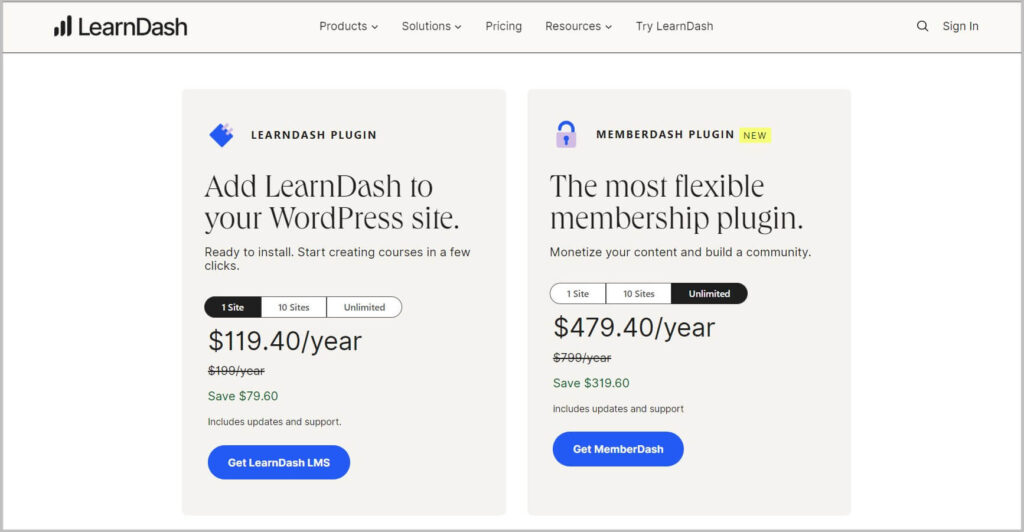Choose Unlimited sites for LearnDash plugin

[x=364, y=307]
